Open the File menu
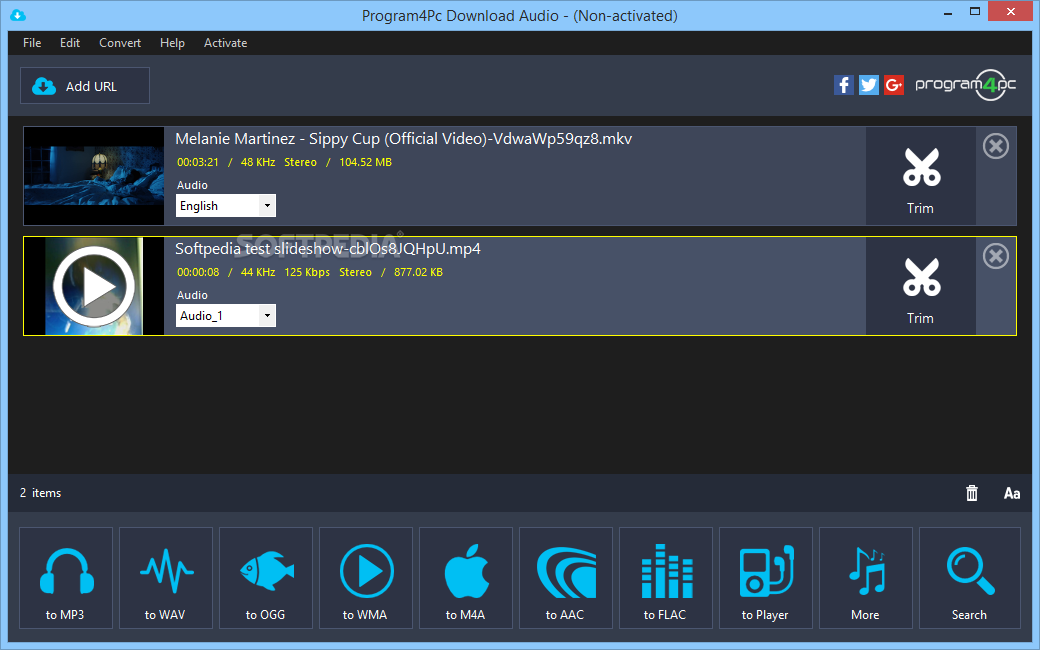Viewport: 1040px width, 650px height. tap(32, 43)
